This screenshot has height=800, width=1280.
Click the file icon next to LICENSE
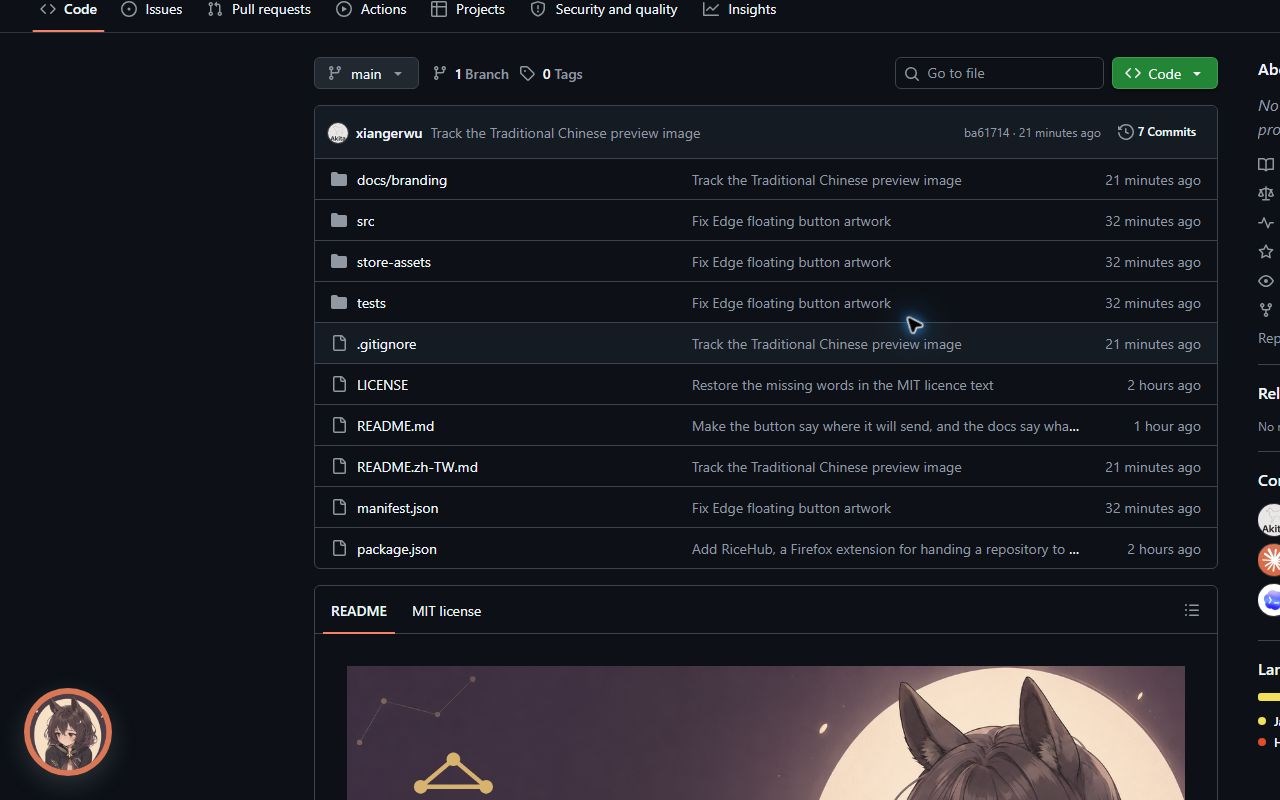point(339,385)
